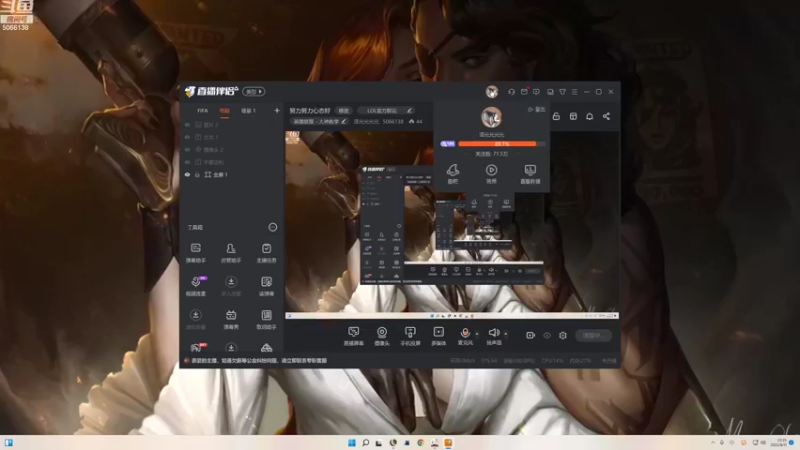Toggle the speaker mute button

(x=493, y=336)
